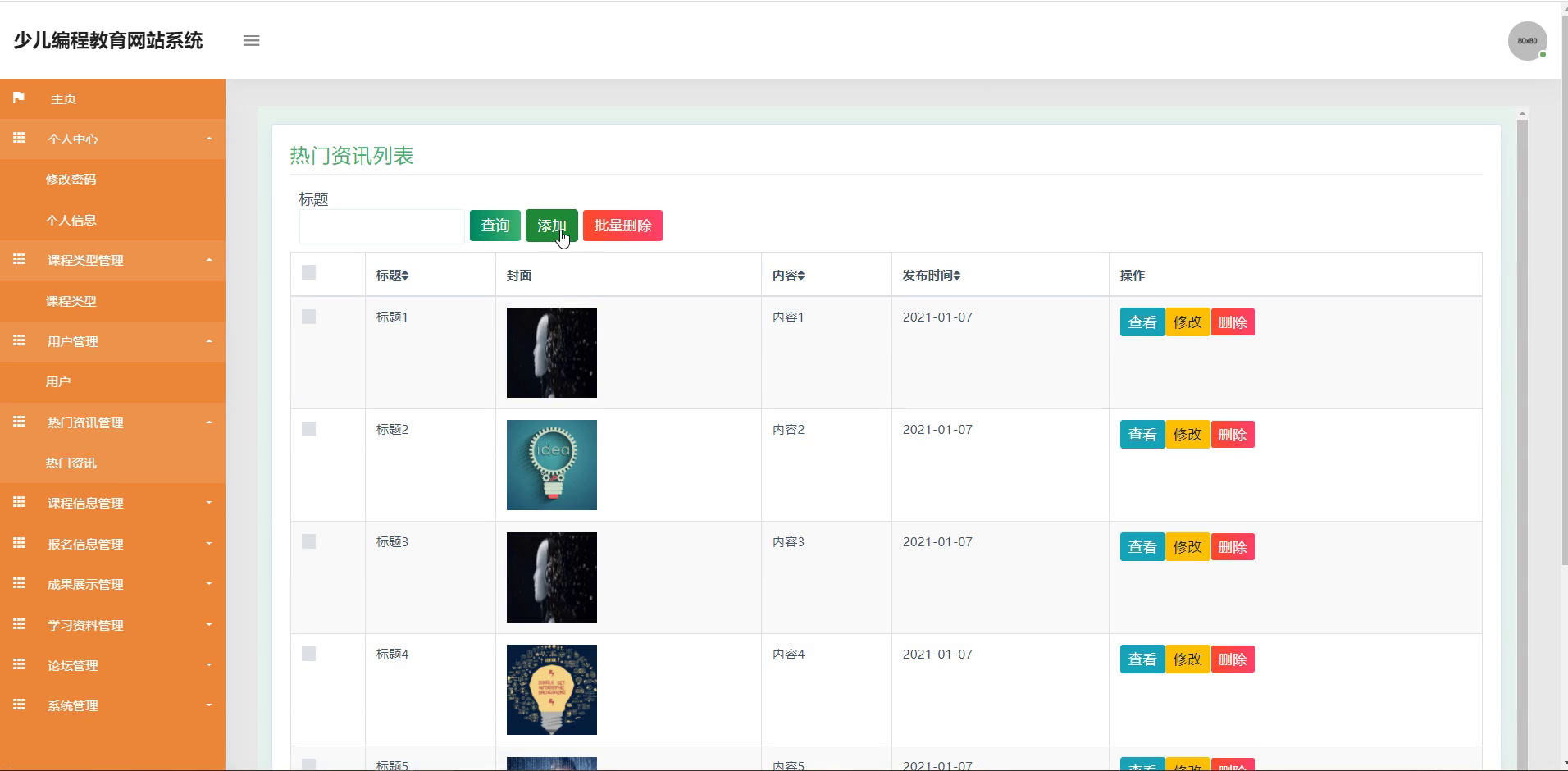This screenshot has width=1568, height=771.
Task: Click the grid icon beside 学习资料管理
Action: click(x=19, y=624)
